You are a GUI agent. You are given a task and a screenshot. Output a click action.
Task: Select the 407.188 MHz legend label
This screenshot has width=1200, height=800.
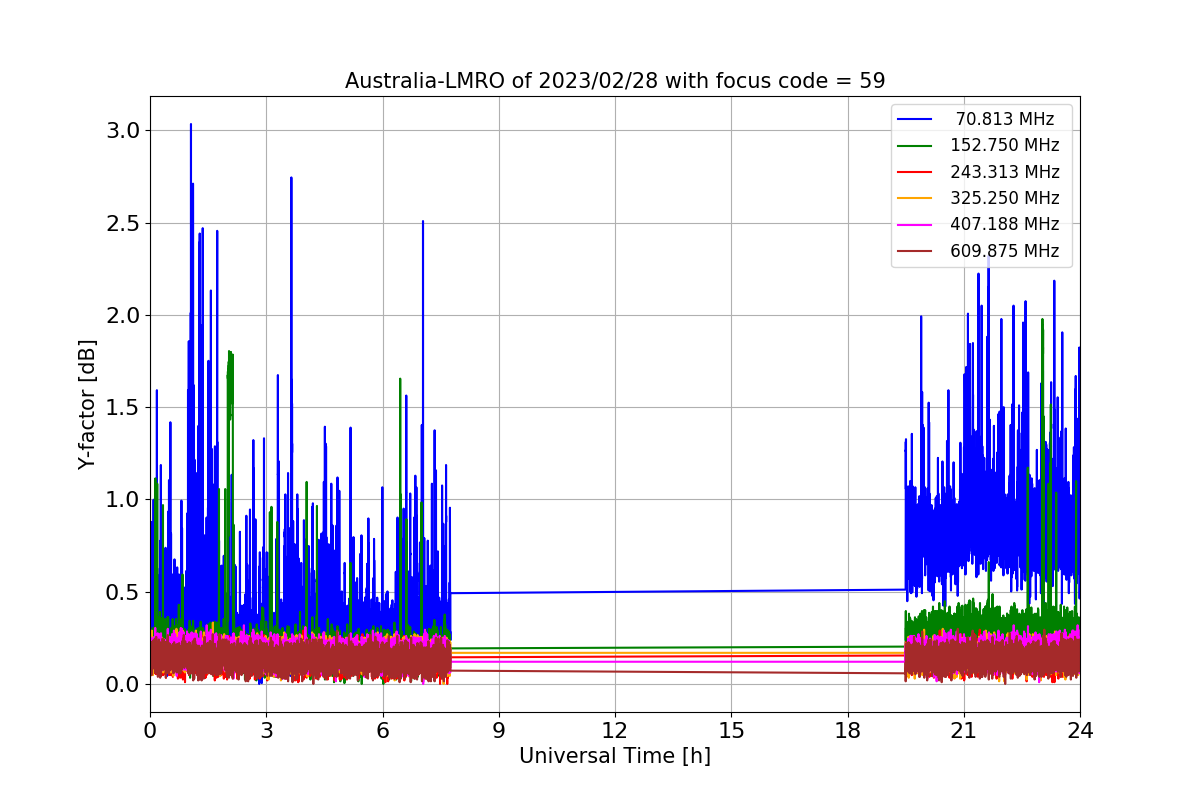(x=1005, y=225)
